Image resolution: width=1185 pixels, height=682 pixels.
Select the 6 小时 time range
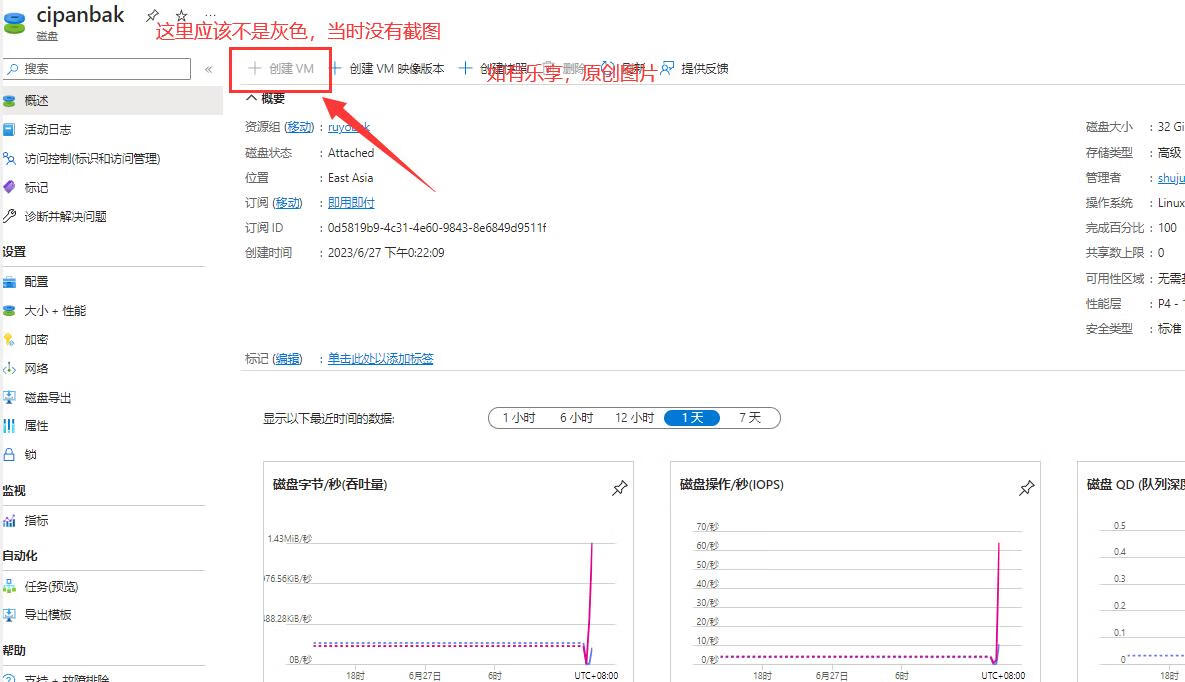coord(577,417)
